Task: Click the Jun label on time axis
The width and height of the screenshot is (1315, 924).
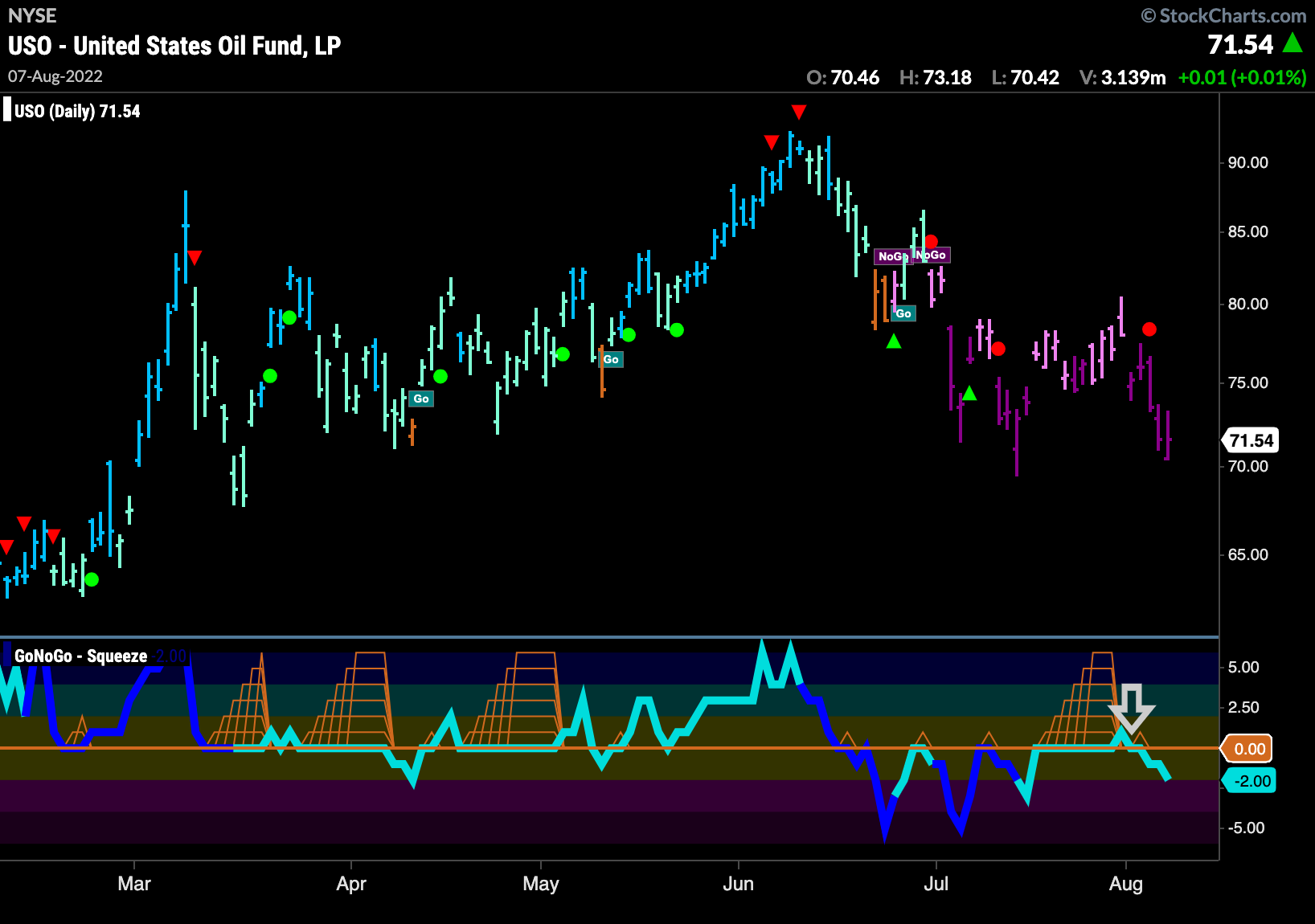Action: click(738, 884)
